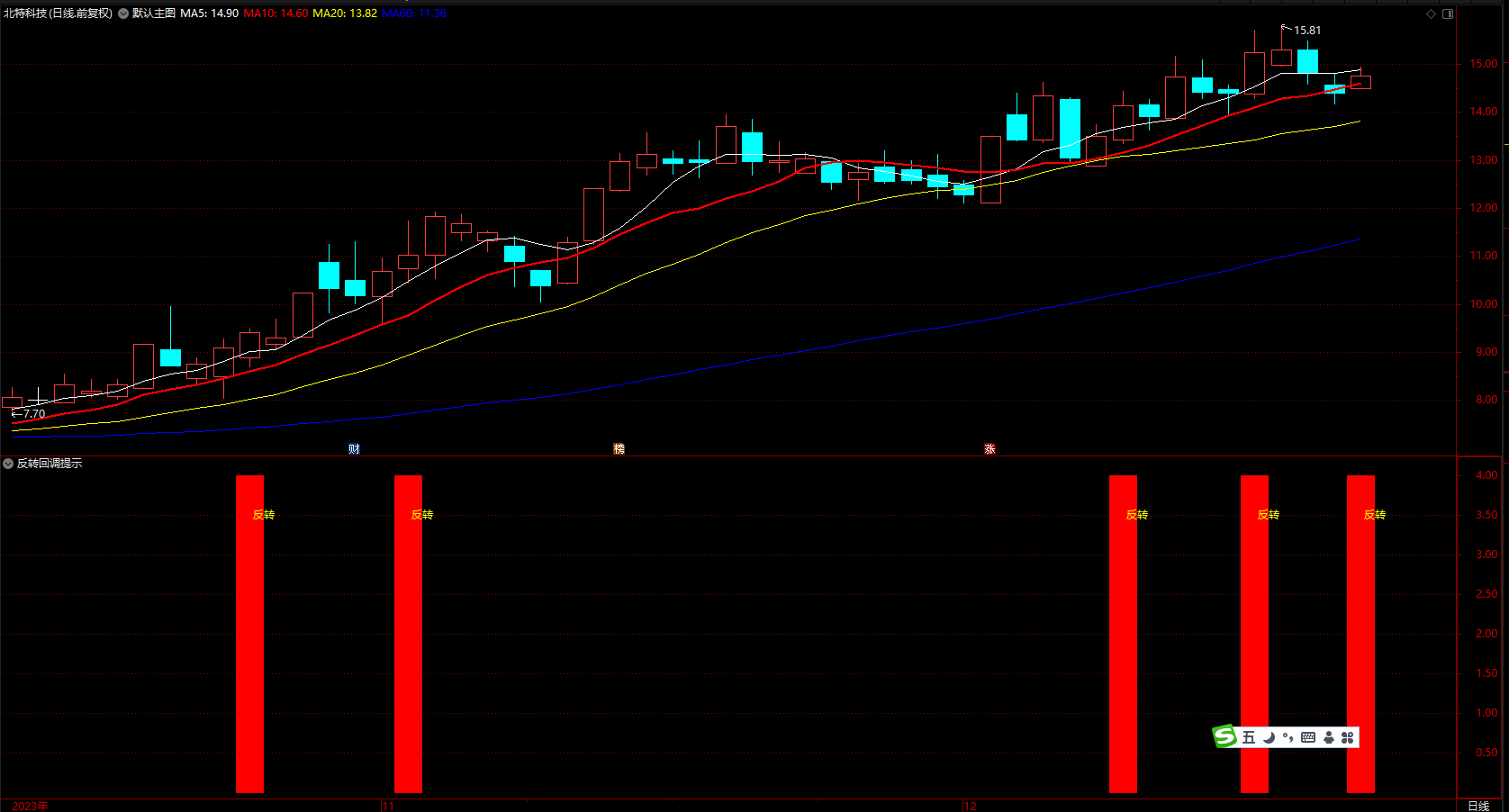Click the 榜 event marker on chart
The width and height of the screenshot is (1509, 812).
pos(619,448)
